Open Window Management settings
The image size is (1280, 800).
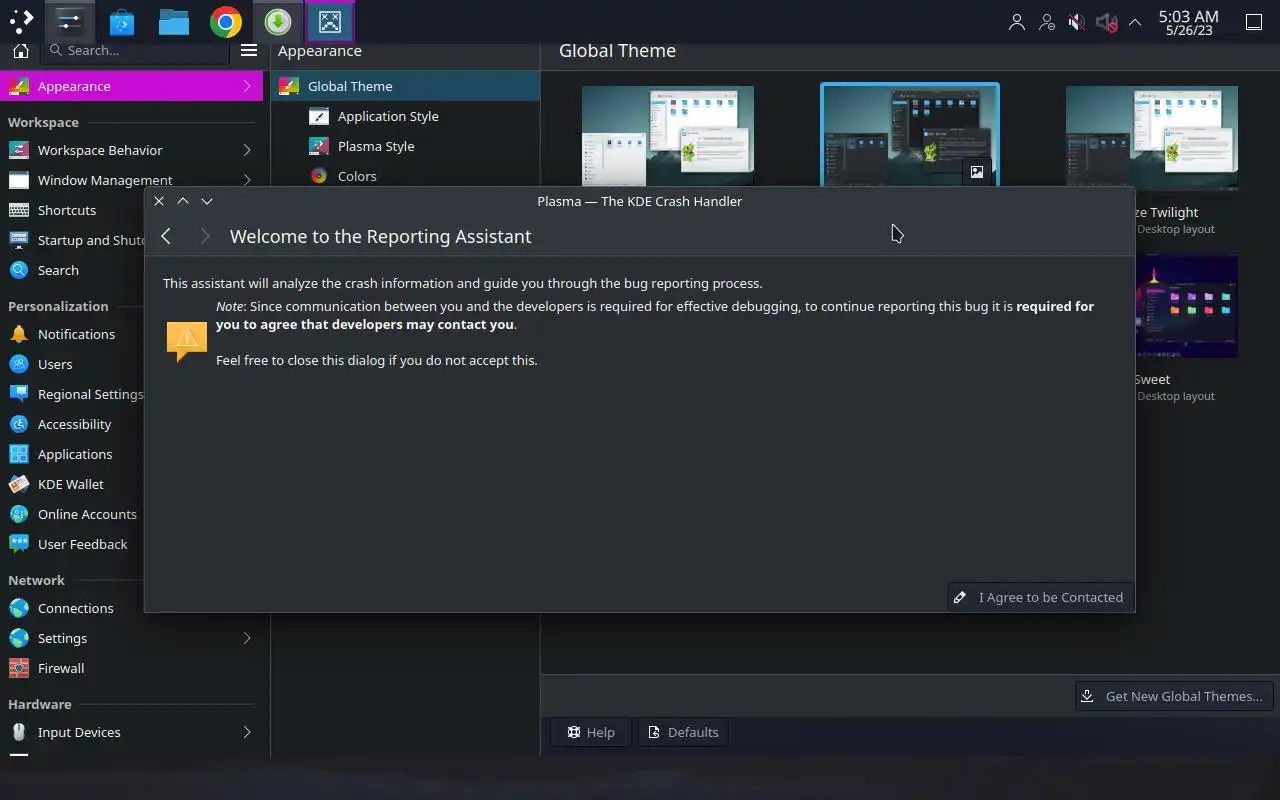click(x=131, y=180)
